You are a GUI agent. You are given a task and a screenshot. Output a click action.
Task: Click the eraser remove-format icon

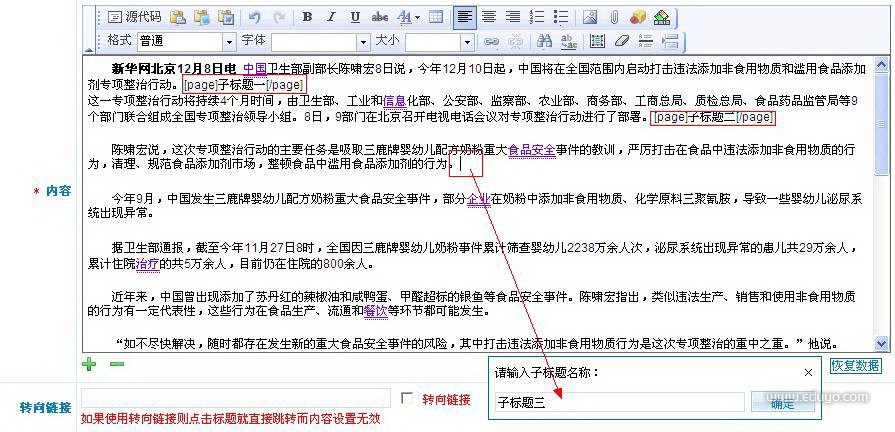coord(622,41)
